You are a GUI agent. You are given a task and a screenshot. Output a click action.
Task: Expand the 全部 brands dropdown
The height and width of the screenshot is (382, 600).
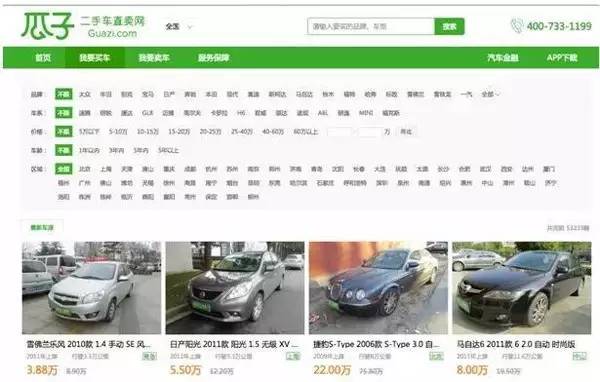[490, 94]
